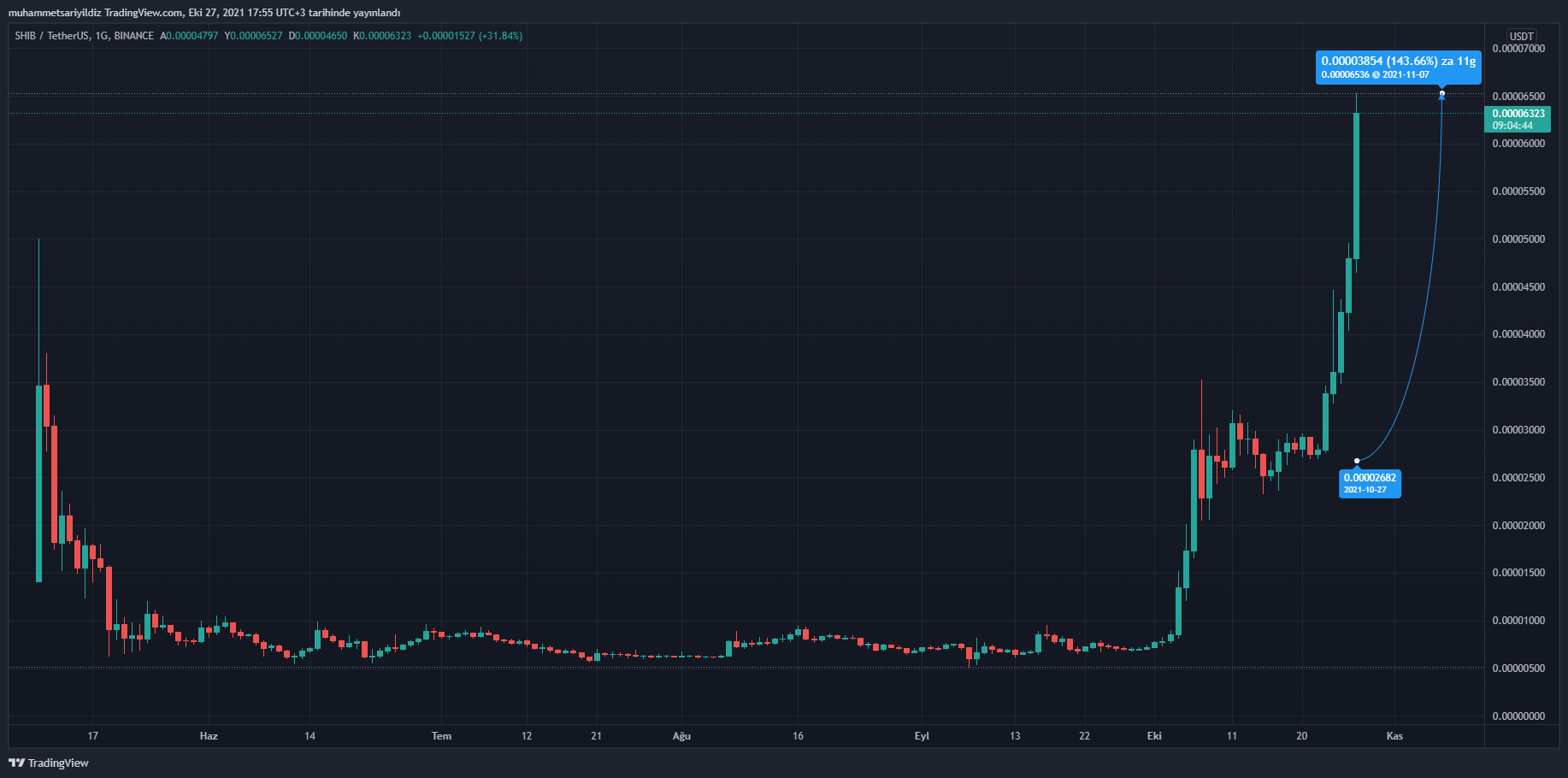This screenshot has height=778, width=1568.
Task: Click the 0.00000000 price axis label
Action: tap(1518, 716)
